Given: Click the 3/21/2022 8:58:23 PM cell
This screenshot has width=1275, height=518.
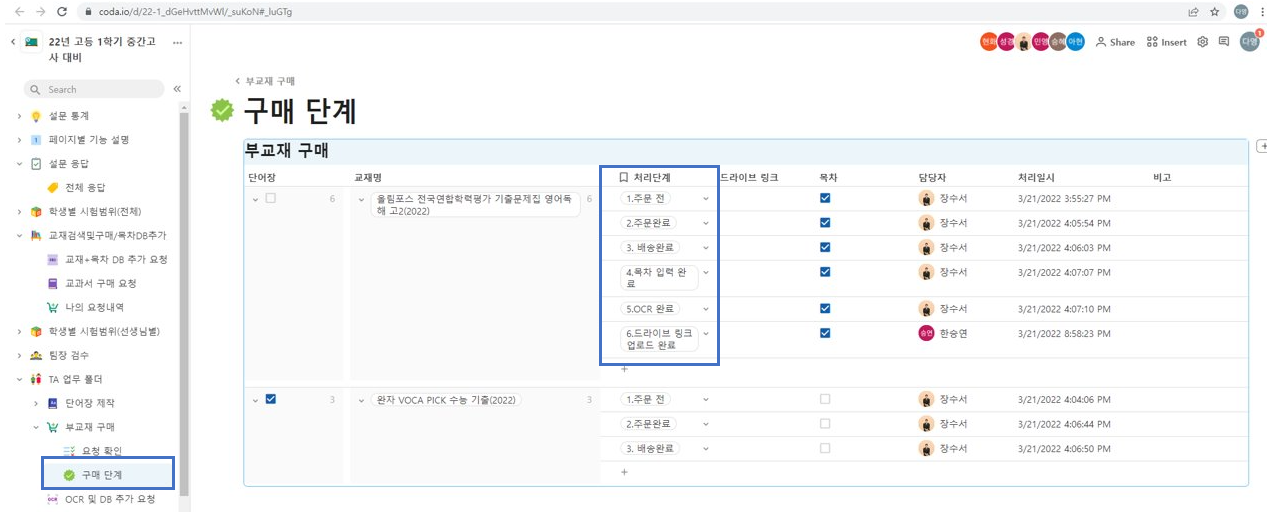Looking at the screenshot, I should point(1064,333).
